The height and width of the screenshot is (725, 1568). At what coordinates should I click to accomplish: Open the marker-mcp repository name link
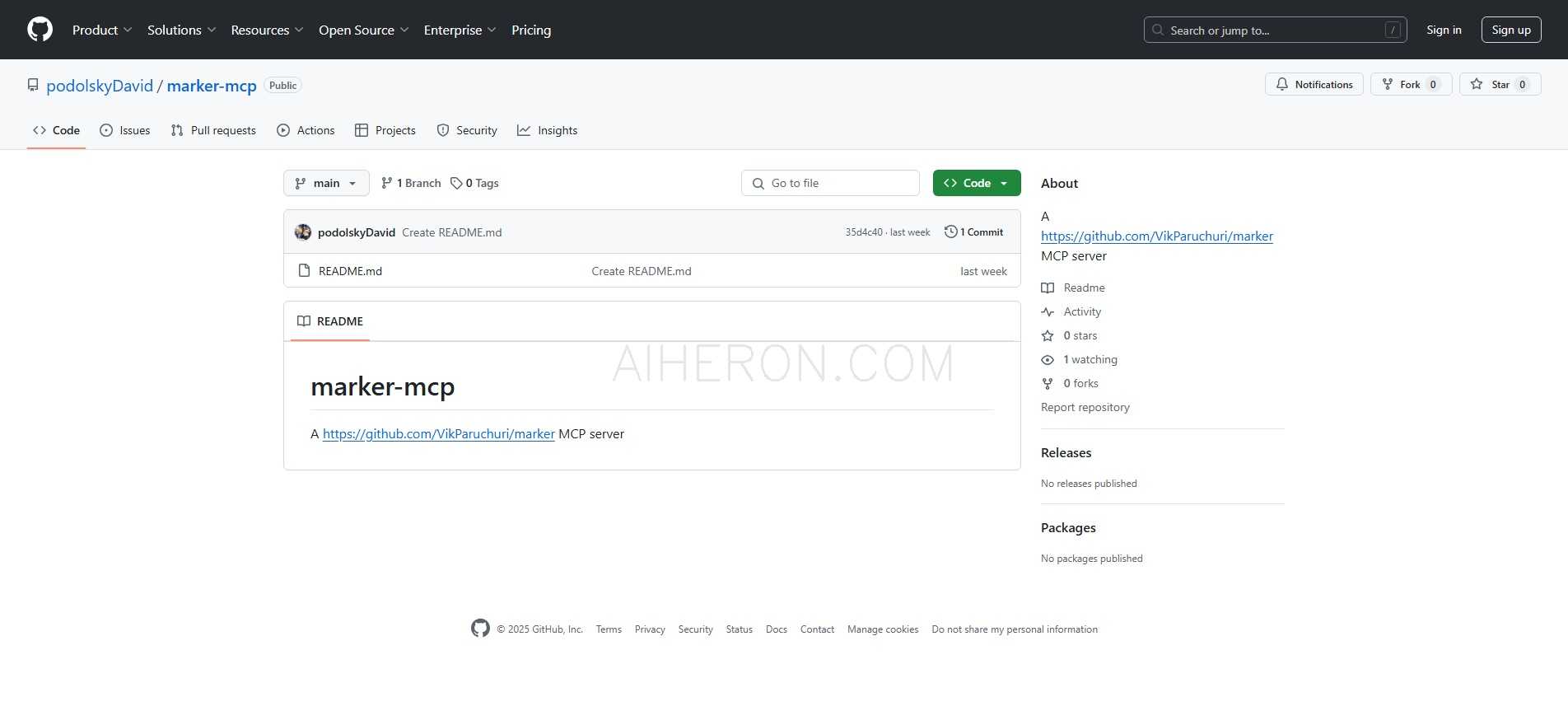pos(212,86)
